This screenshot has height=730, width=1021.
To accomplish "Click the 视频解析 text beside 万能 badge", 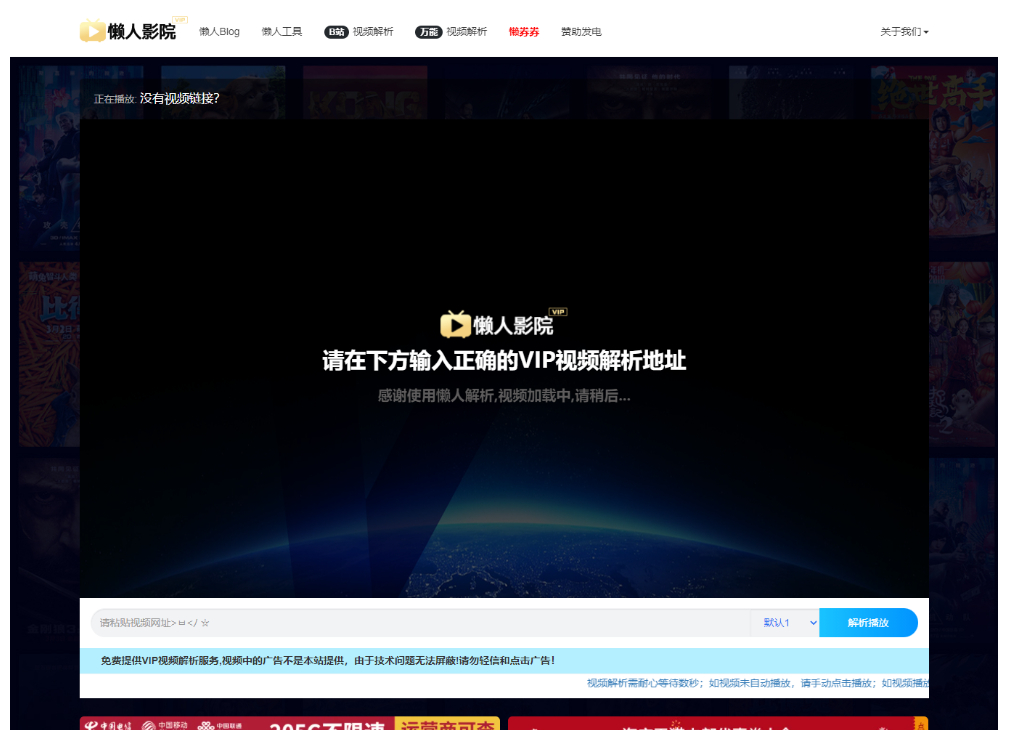I will coord(467,32).
